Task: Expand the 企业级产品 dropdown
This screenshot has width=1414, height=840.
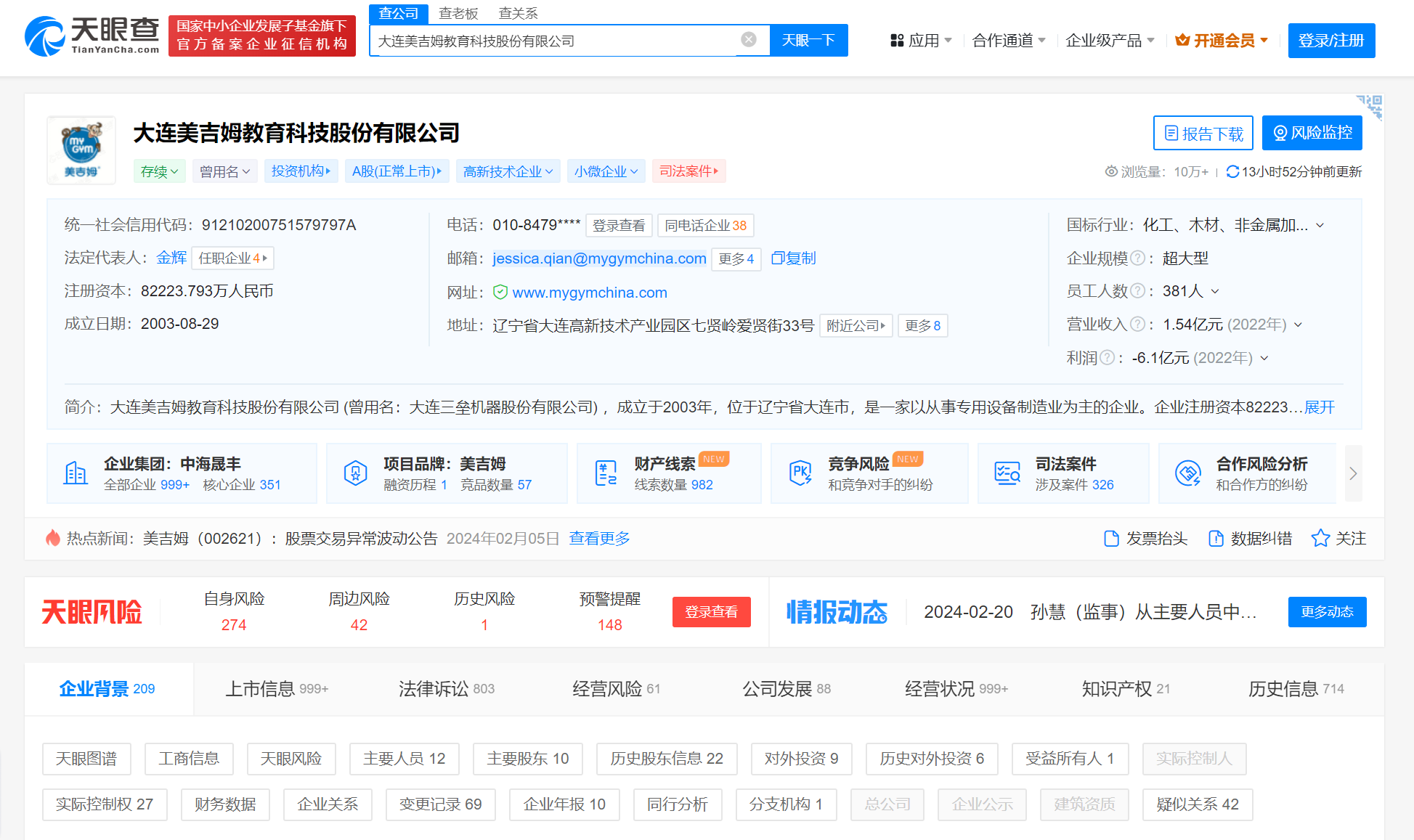Action: tap(1150, 41)
